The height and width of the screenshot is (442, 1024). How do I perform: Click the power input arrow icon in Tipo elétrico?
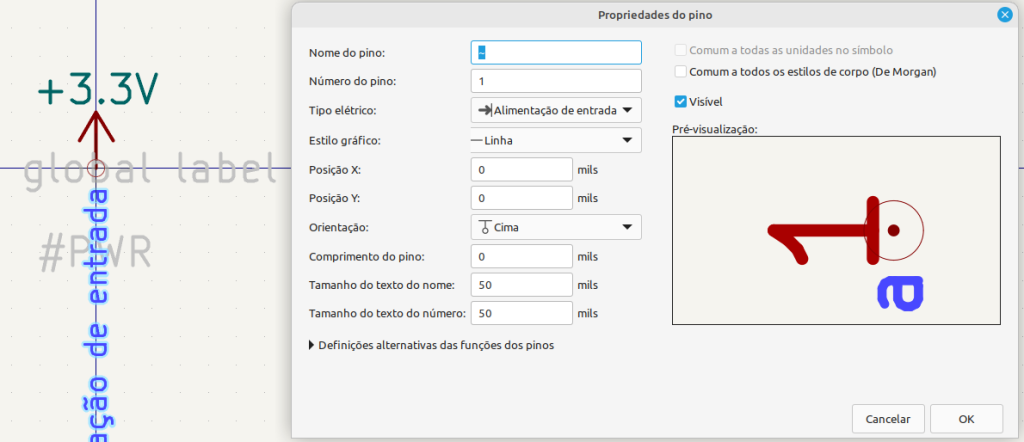(485, 111)
